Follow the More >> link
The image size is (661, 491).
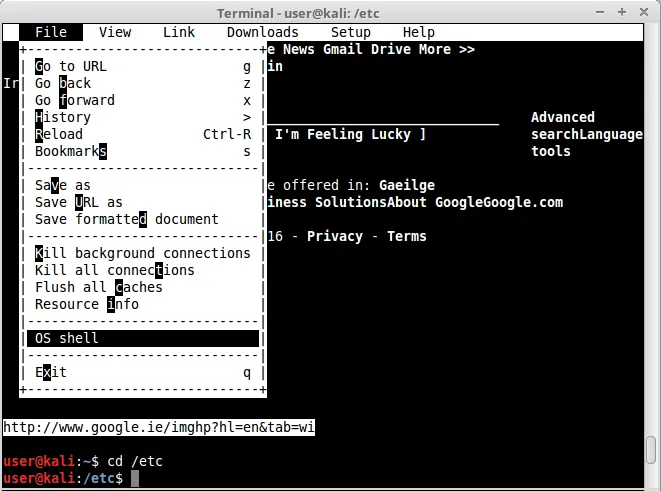pos(447,50)
